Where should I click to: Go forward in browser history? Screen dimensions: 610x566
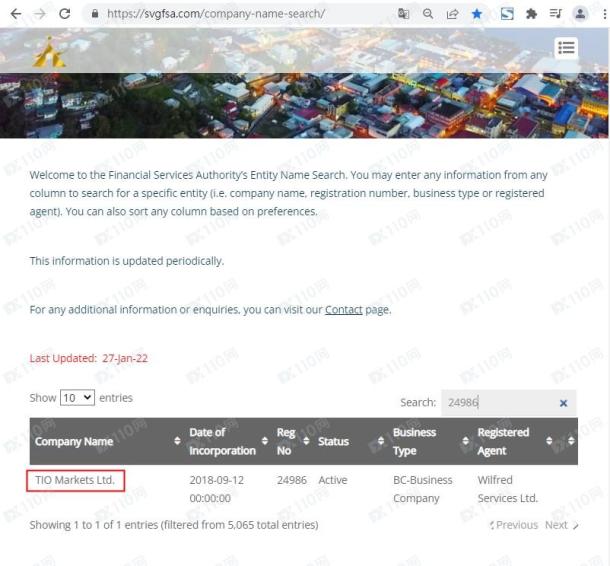click(x=40, y=14)
